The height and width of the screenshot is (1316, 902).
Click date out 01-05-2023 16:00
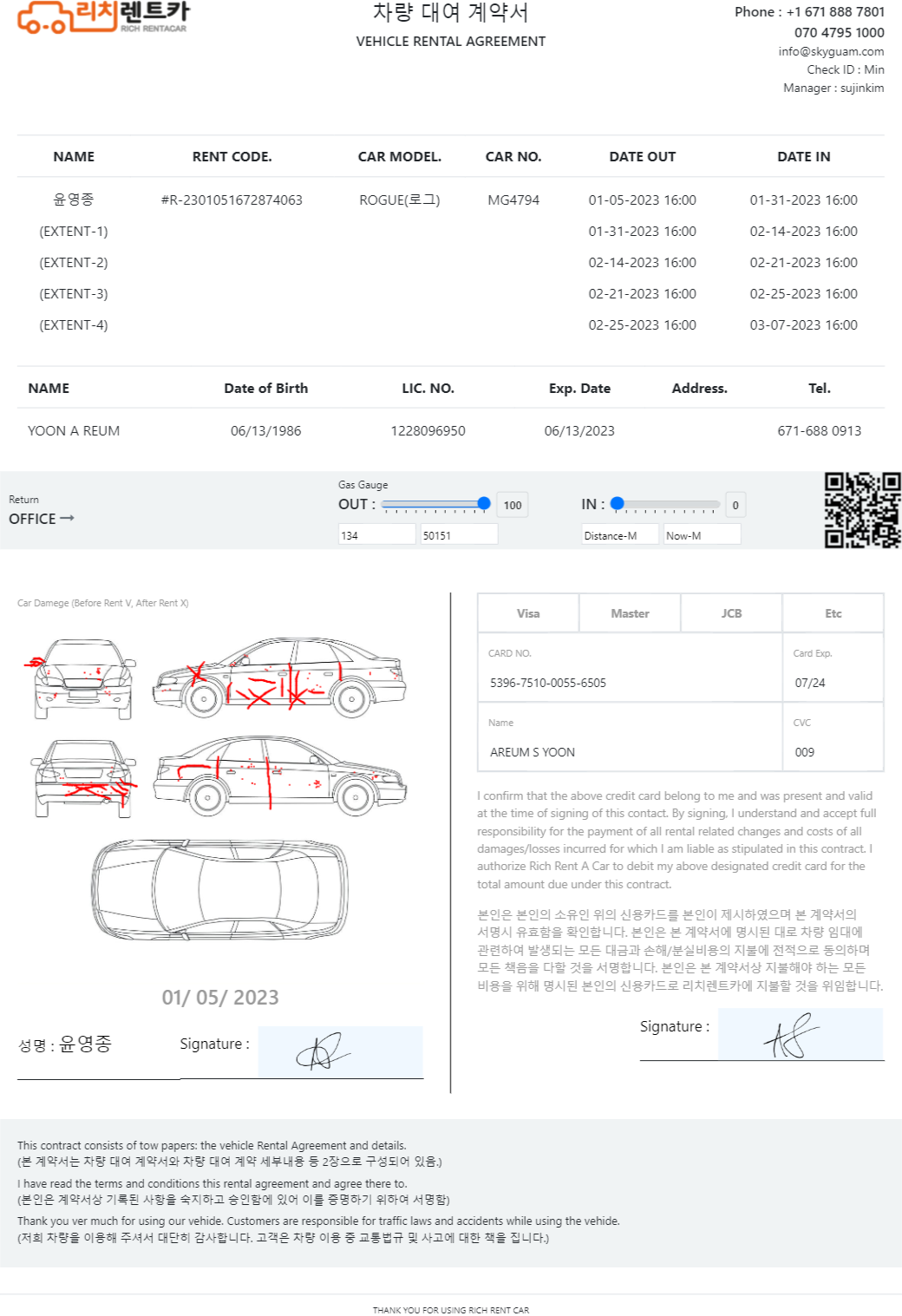click(x=643, y=200)
